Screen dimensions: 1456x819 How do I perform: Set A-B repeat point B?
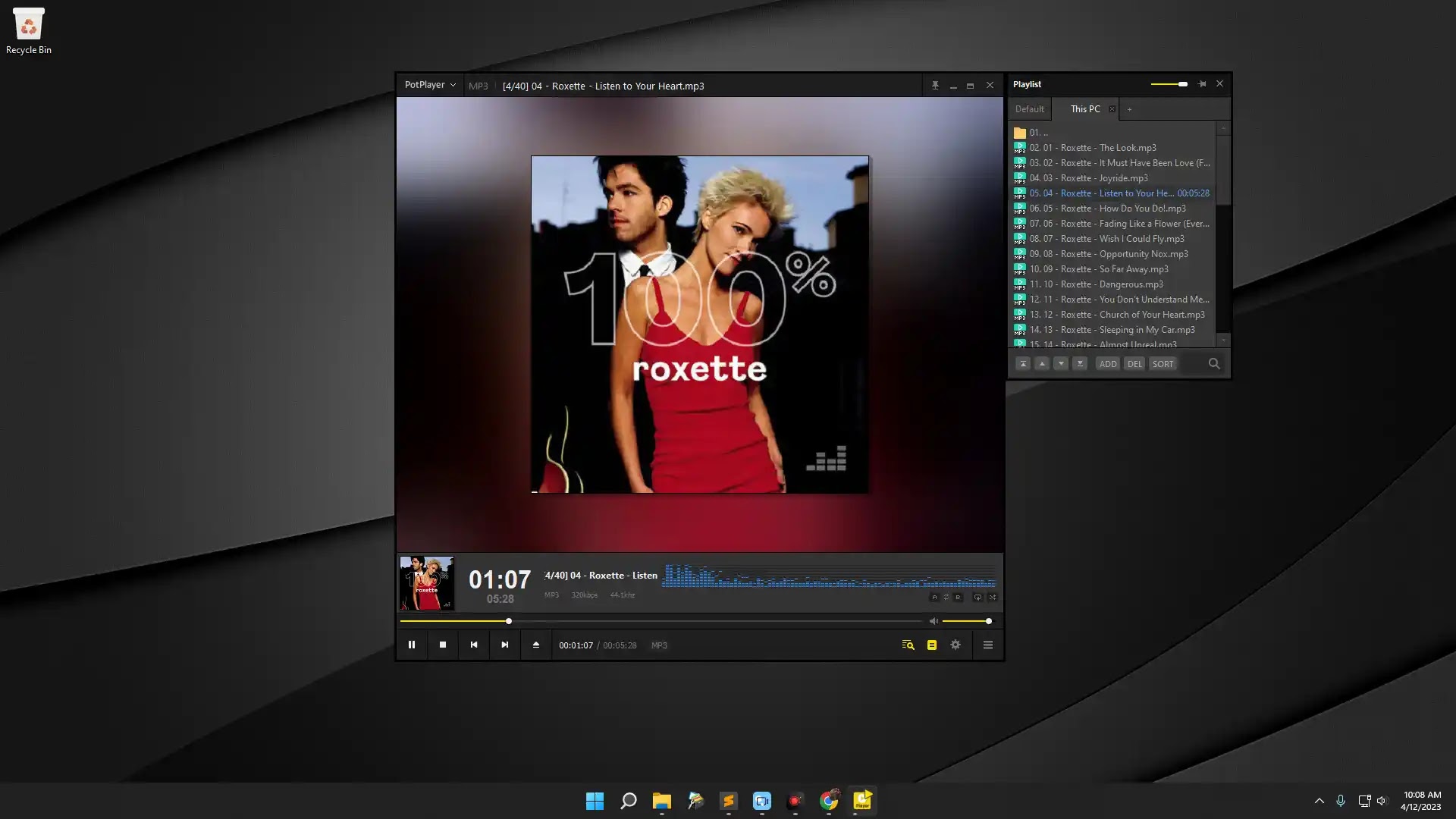click(958, 598)
